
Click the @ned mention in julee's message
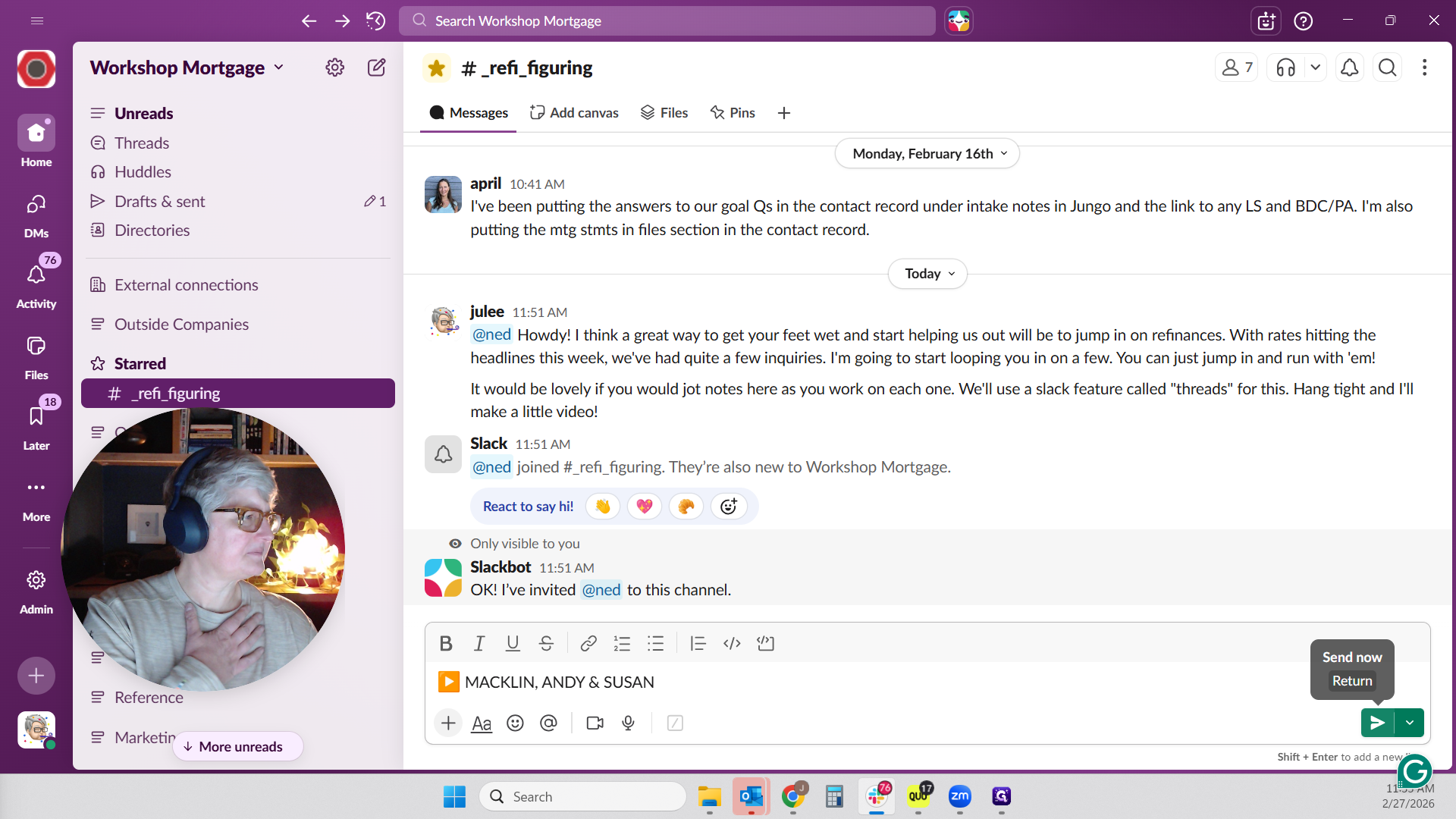pyautogui.click(x=491, y=335)
